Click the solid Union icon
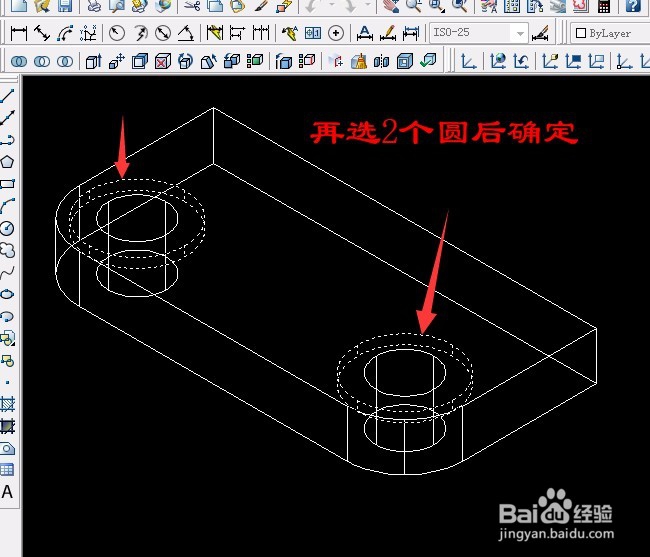Screen dimensions: 650x557 (x=19, y=62)
